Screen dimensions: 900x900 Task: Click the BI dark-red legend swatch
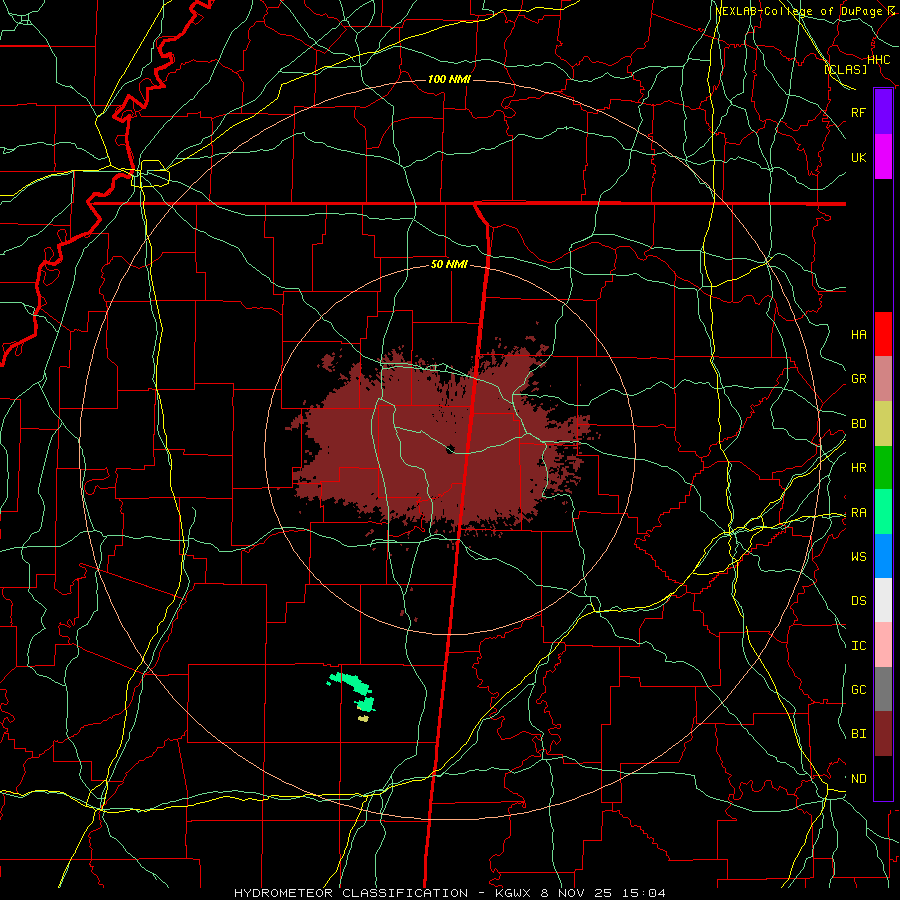[x=883, y=734]
